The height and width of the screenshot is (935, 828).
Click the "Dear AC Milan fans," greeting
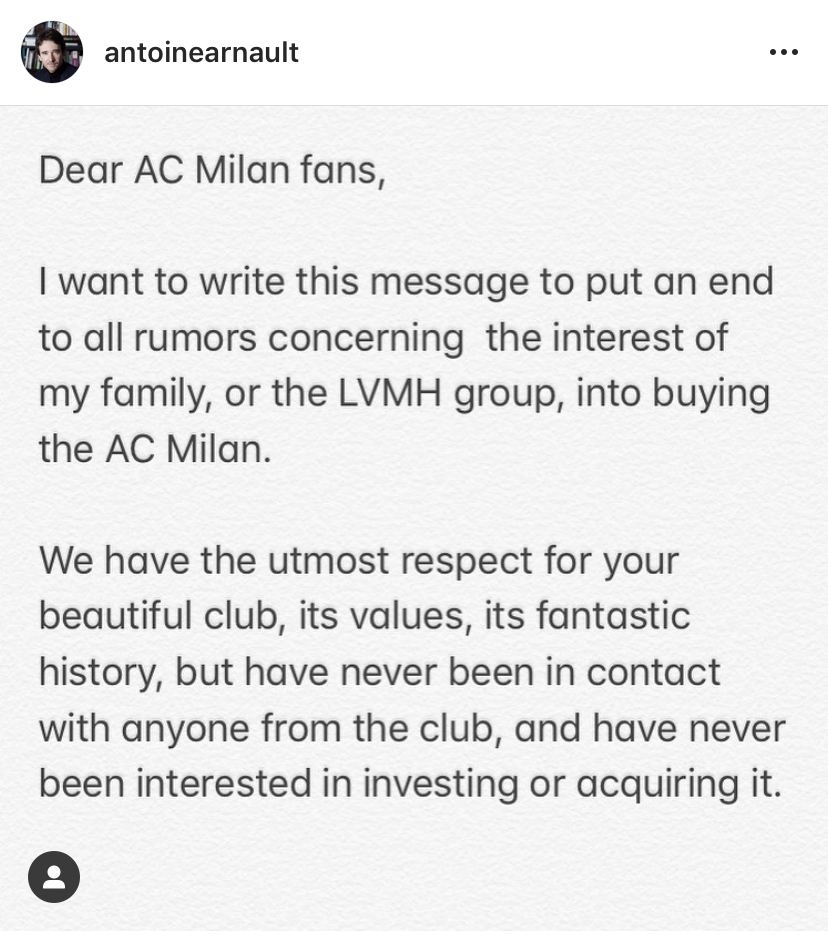pyautogui.click(x=211, y=170)
